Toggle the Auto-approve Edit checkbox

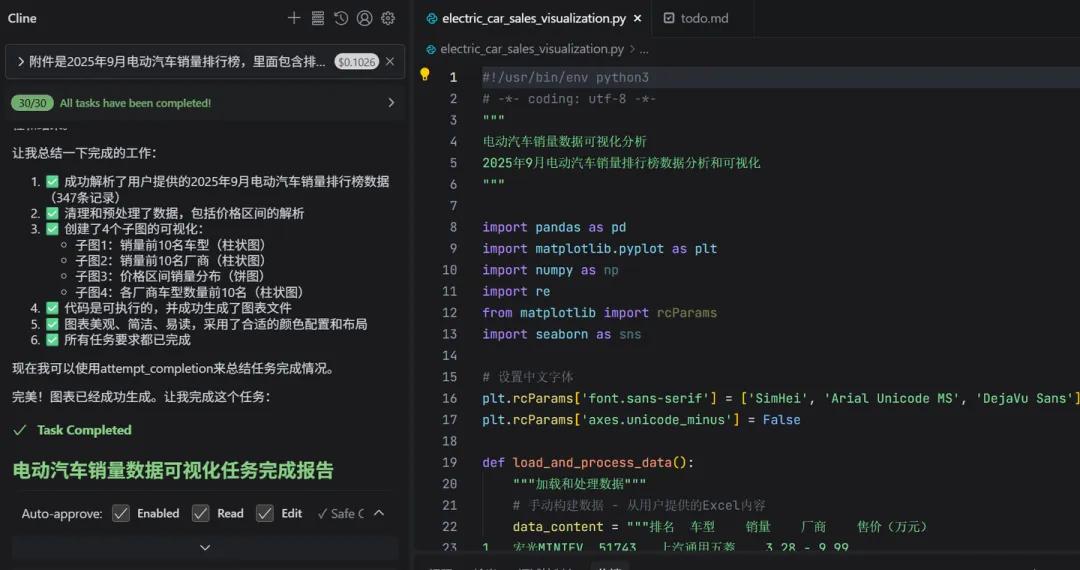click(264, 514)
